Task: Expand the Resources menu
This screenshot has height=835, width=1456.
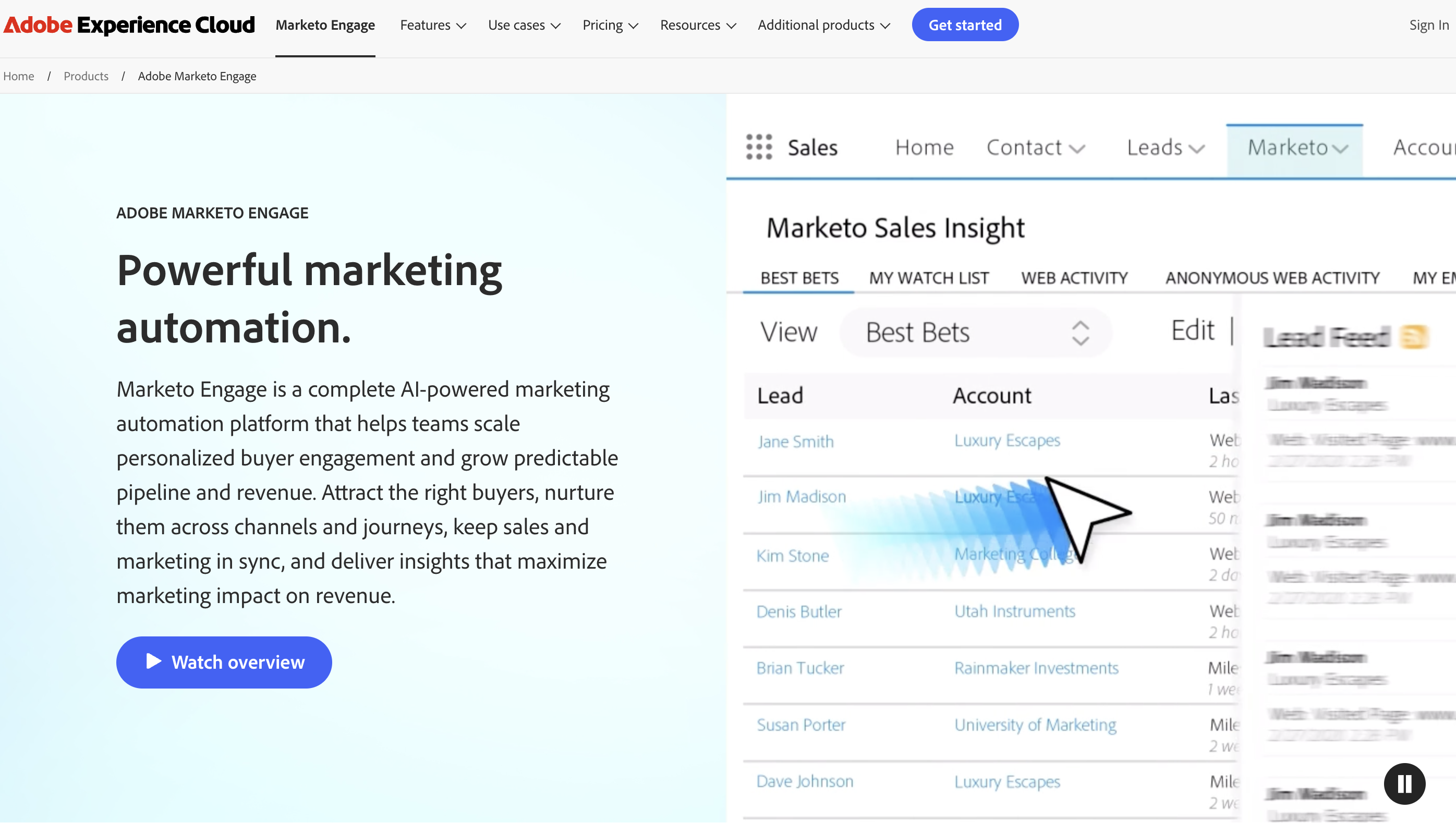Action: [x=698, y=25]
